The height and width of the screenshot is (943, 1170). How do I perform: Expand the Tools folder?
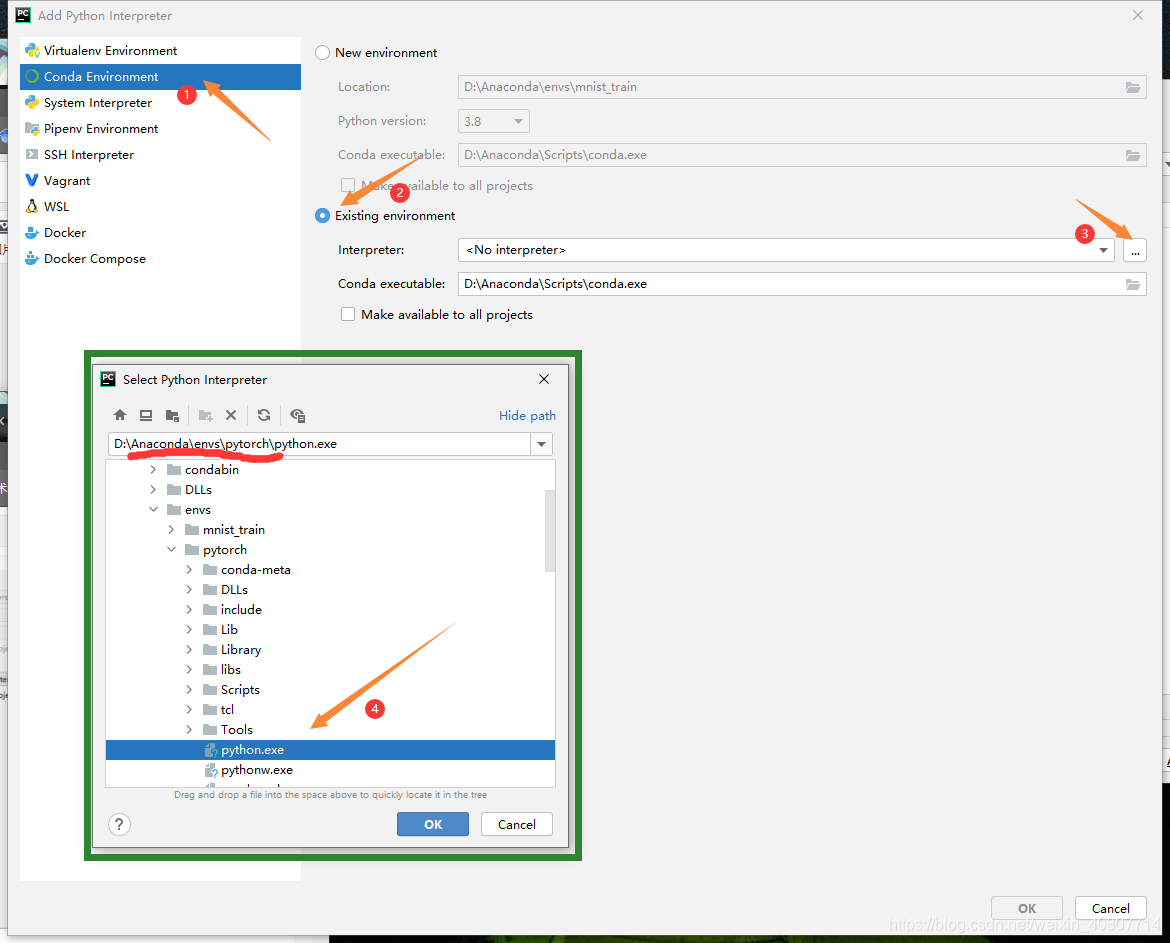(x=189, y=730)
